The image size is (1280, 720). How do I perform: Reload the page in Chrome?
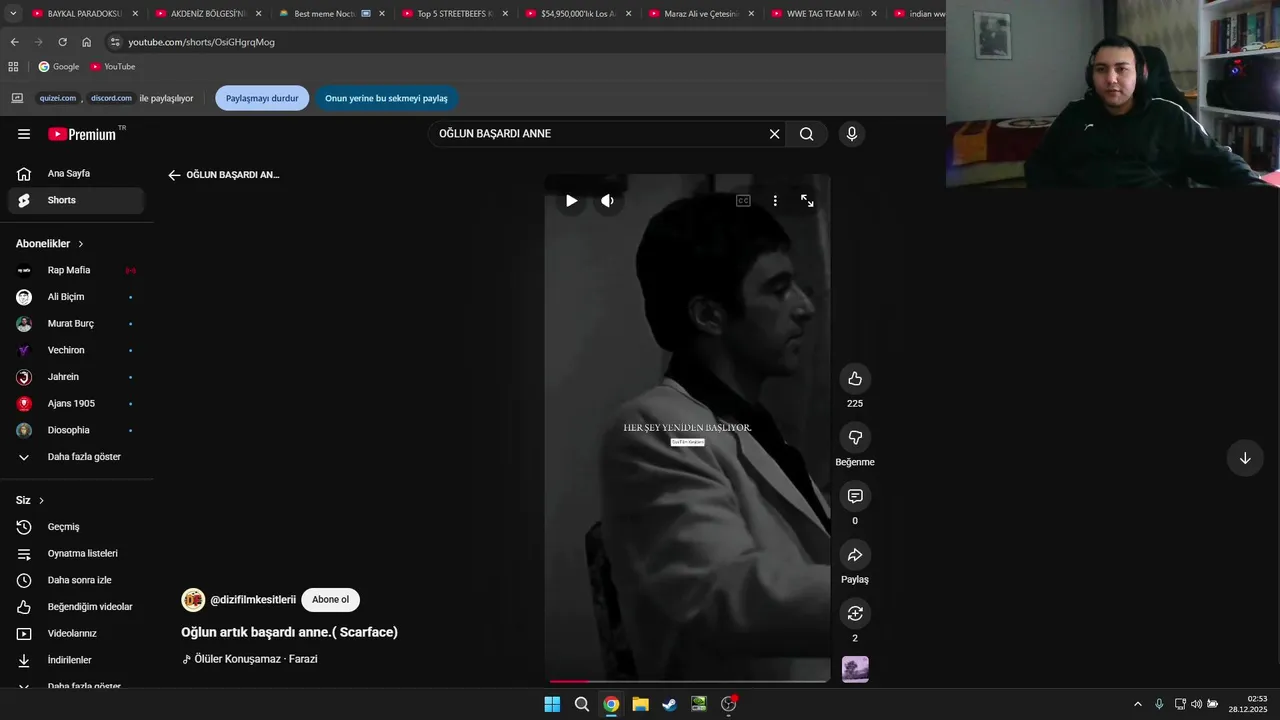tap(62, 42)
